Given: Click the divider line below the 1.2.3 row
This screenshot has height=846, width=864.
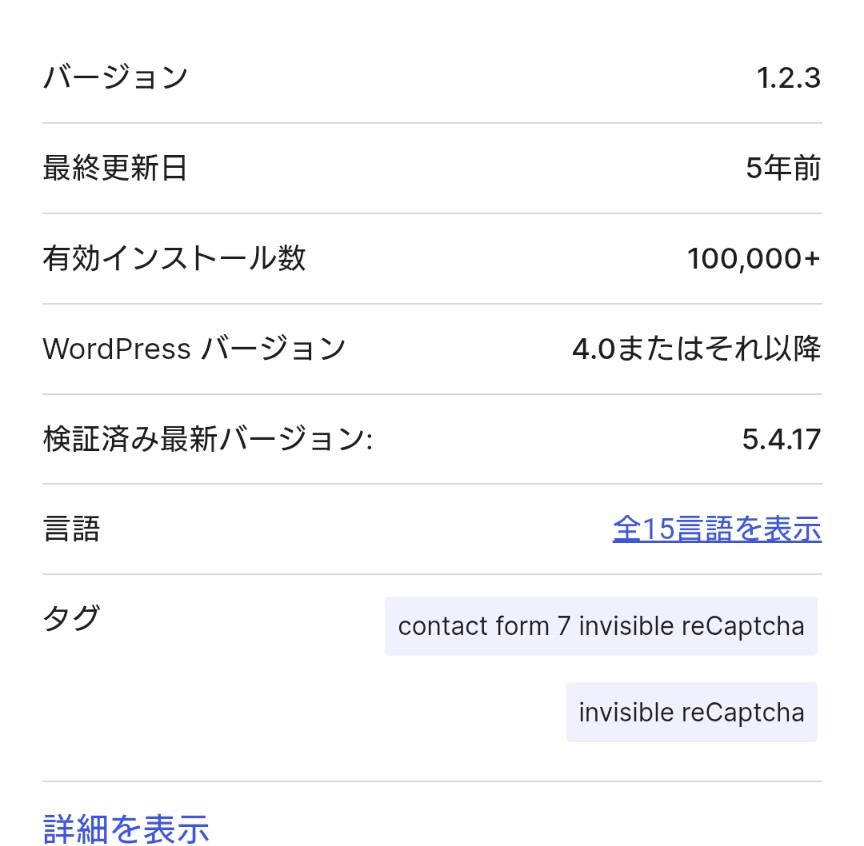Looking at the screenshot, I should [x=432, y=123].
